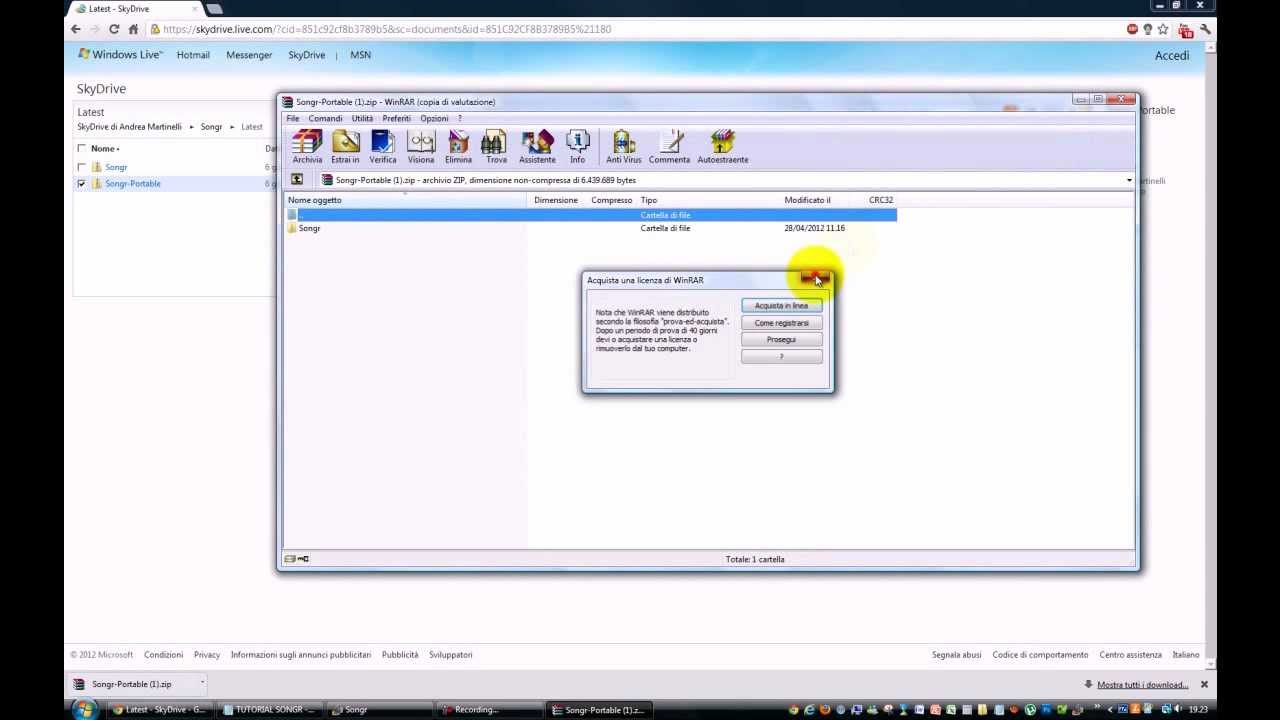Open the Messenger link
Image resolution: width=1280 pixels, height=720 pixels.
[x=249, y=55]
